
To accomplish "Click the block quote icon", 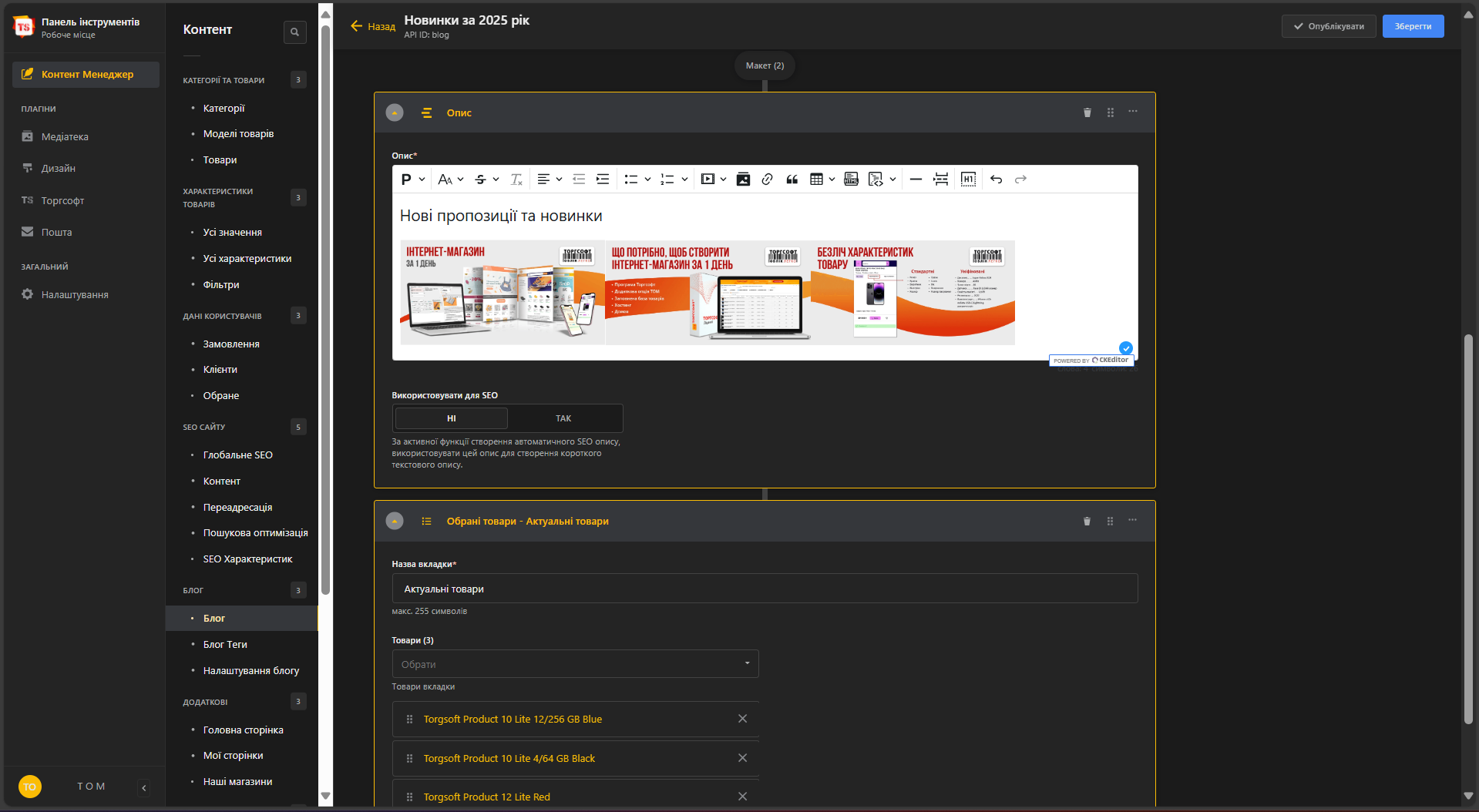I will (792, 180).
